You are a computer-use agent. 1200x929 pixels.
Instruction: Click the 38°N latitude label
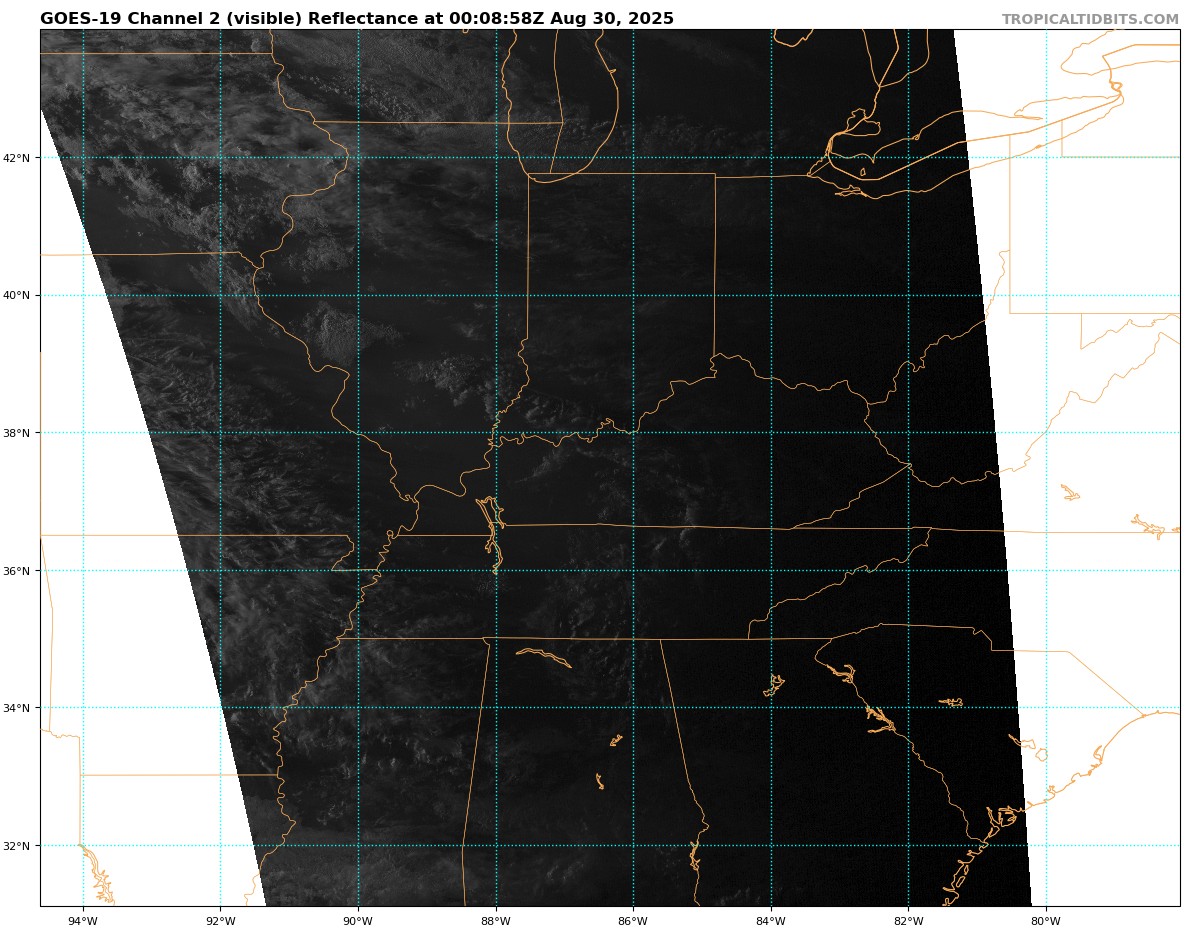(x=18, y=433)
